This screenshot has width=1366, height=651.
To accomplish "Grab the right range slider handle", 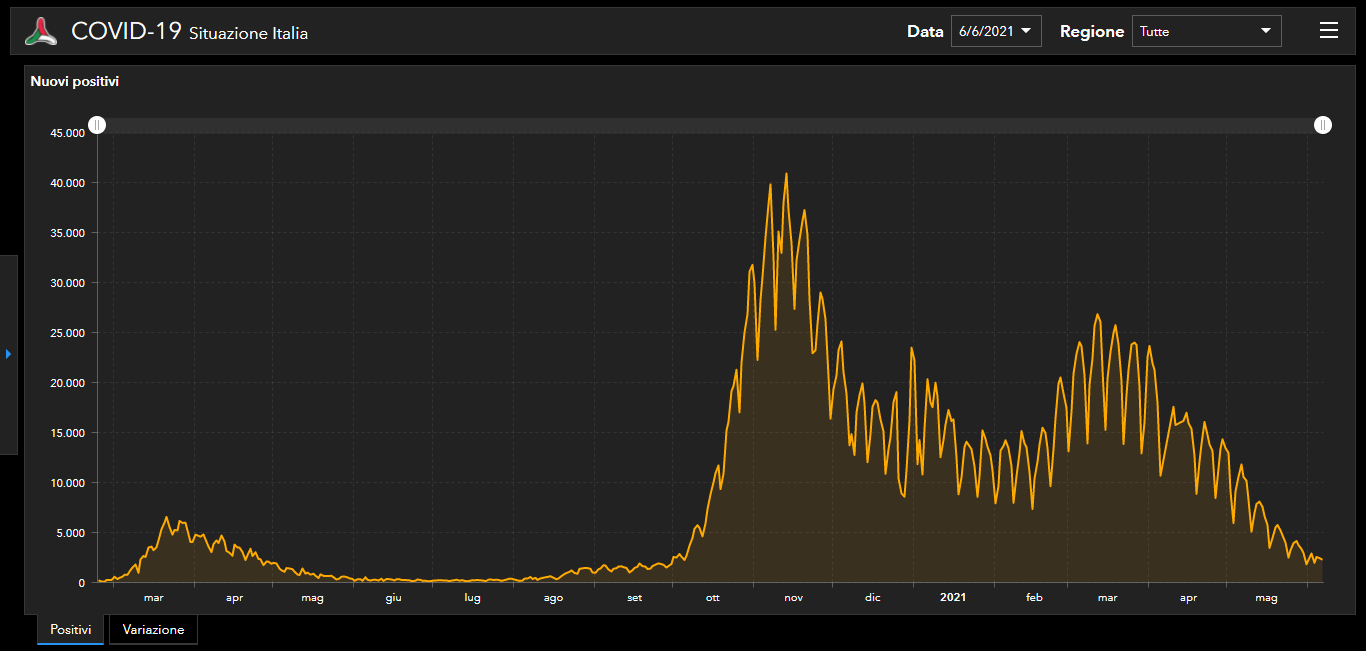I will [1323, 125].
